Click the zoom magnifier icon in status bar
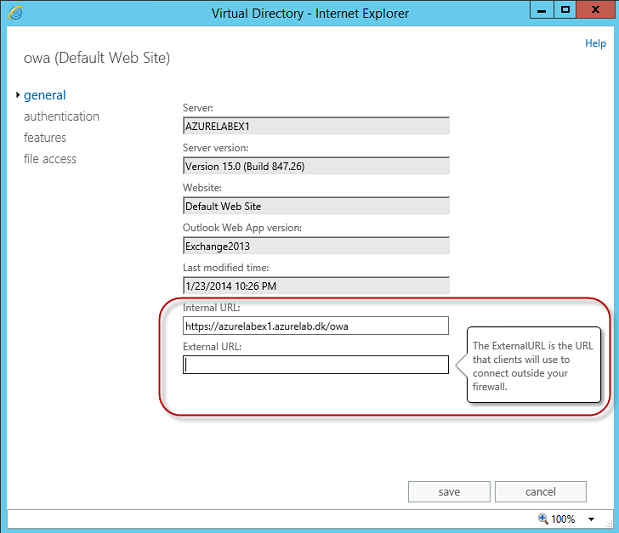Viewport: 619px width, 533px height. pyautogui.click(x=543, y=518)
